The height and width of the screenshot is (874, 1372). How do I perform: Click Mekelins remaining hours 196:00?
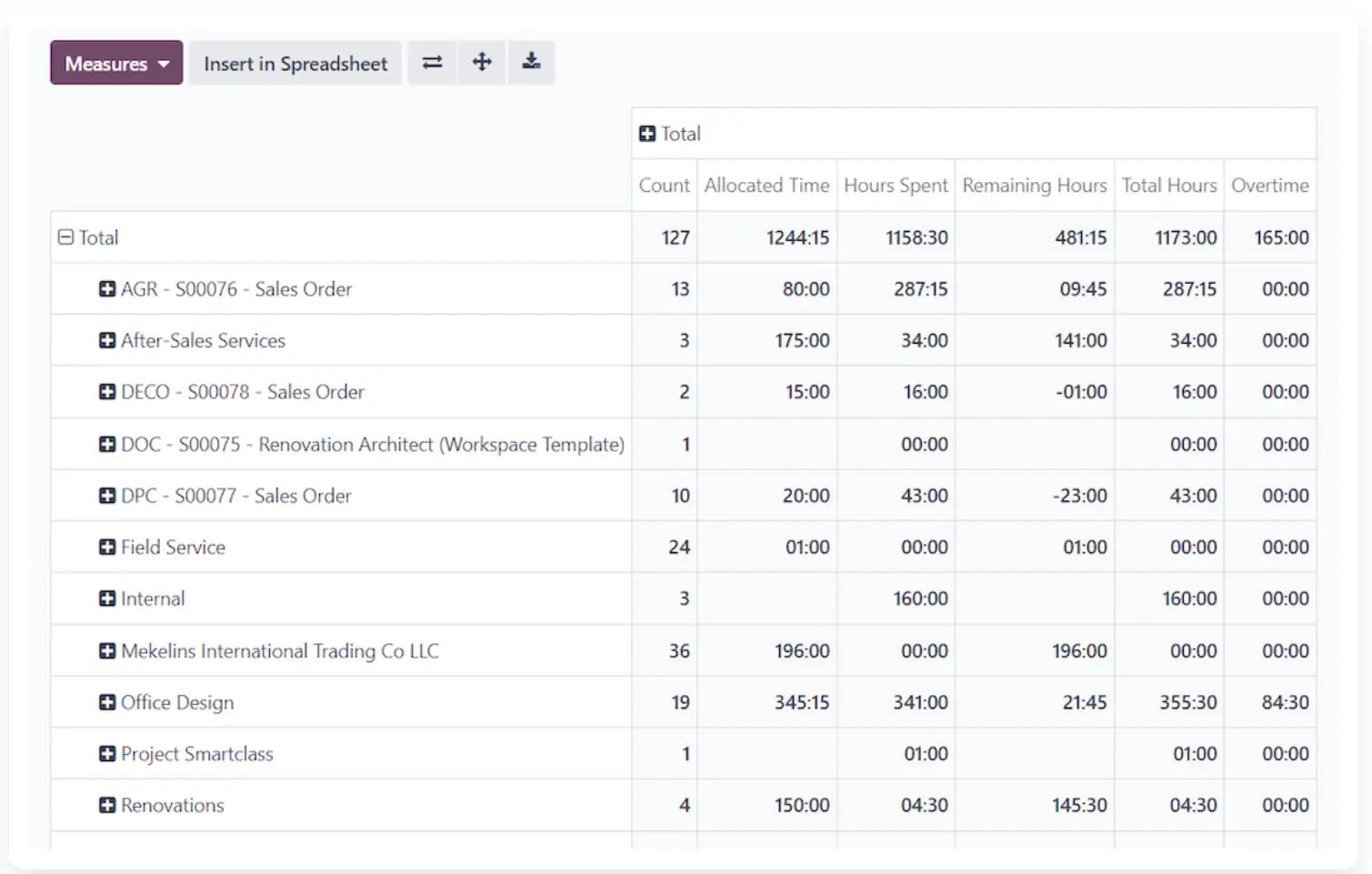pyautogui.click(x=1035, y=651)
